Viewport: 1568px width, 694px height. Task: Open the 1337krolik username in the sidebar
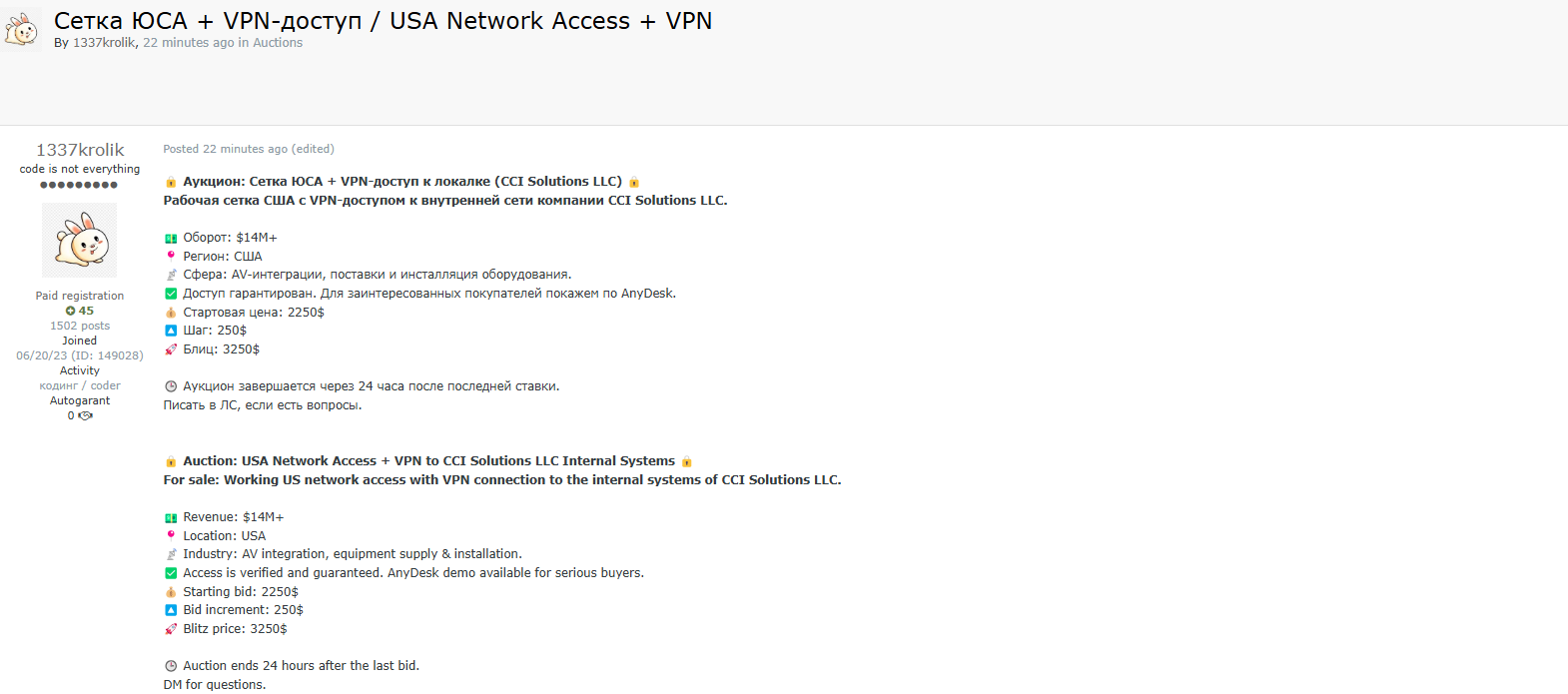[80, 150]
